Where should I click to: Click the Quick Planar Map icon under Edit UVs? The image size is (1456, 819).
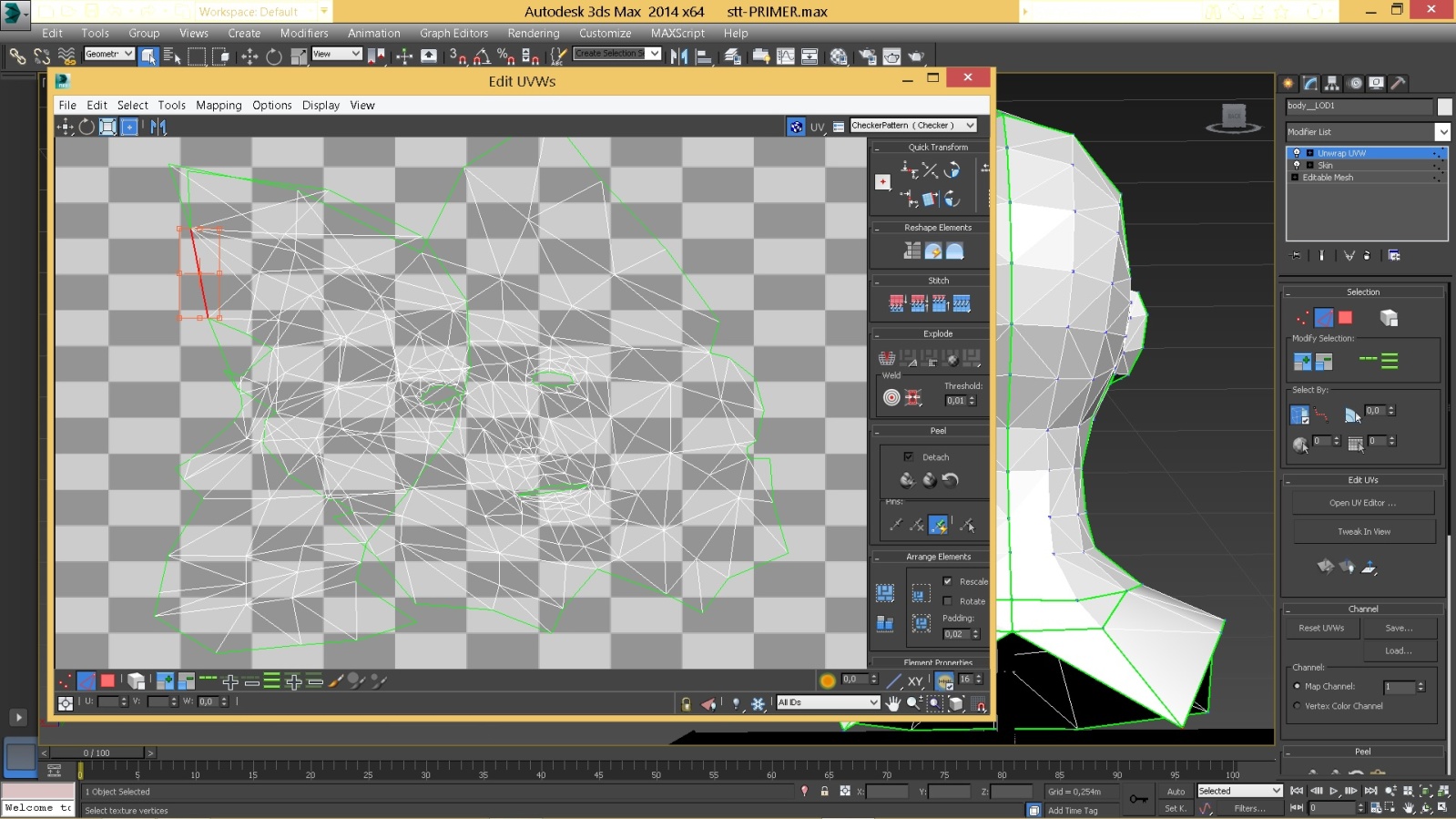pyautogui.click(x=1326, y=567)
